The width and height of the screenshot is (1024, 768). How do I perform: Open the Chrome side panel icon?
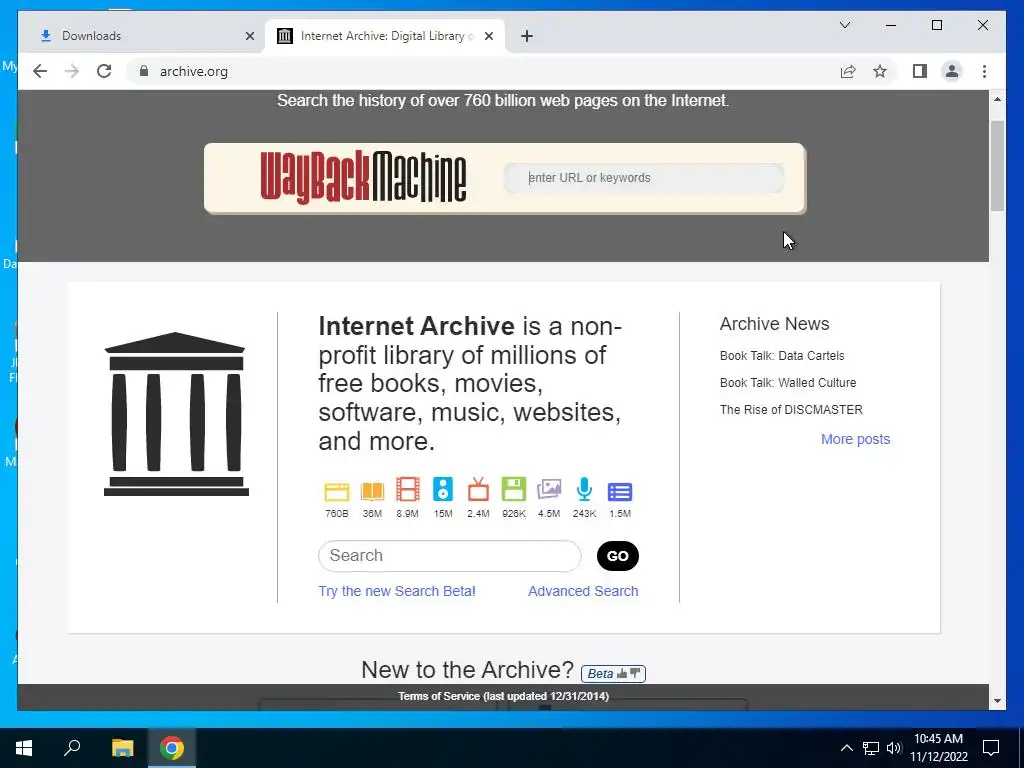pos(920,71)
